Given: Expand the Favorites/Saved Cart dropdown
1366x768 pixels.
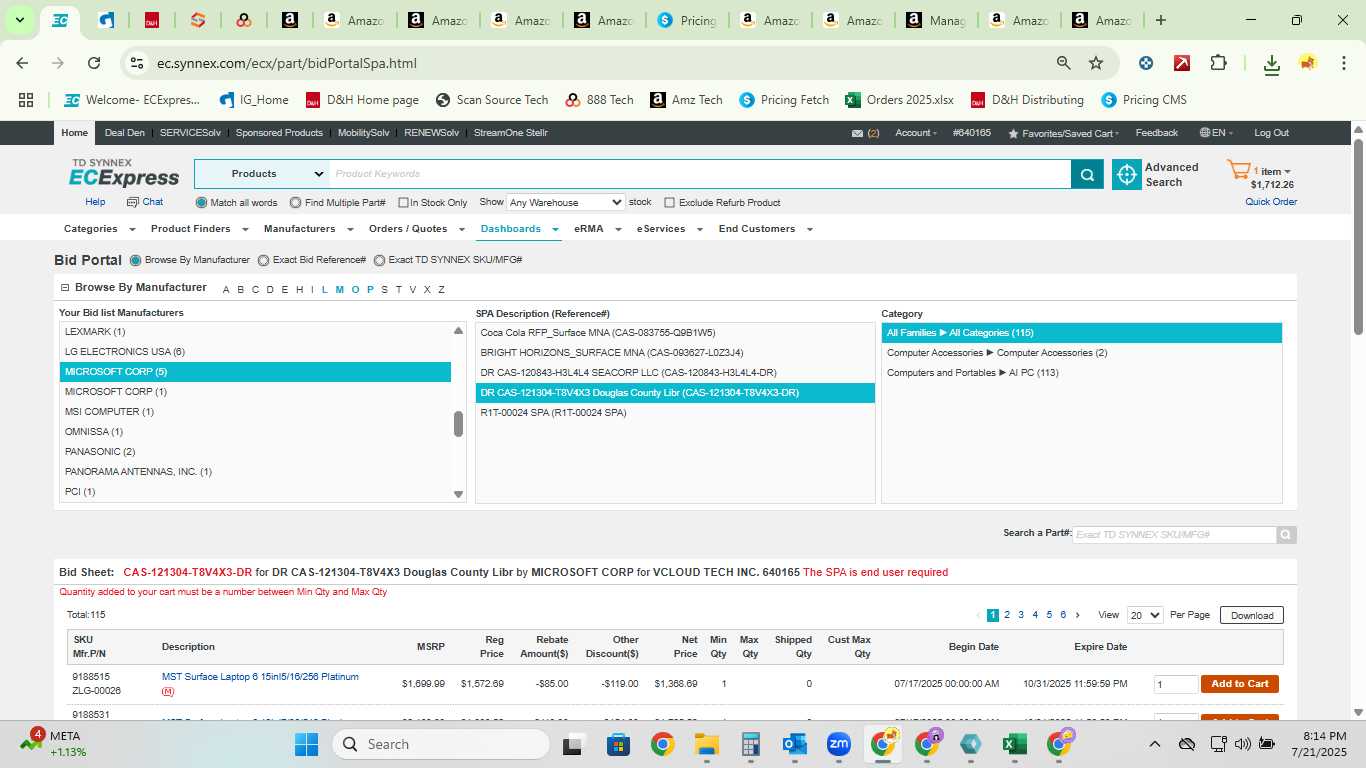Looking at the screenshot, I should click(1064, 133).
